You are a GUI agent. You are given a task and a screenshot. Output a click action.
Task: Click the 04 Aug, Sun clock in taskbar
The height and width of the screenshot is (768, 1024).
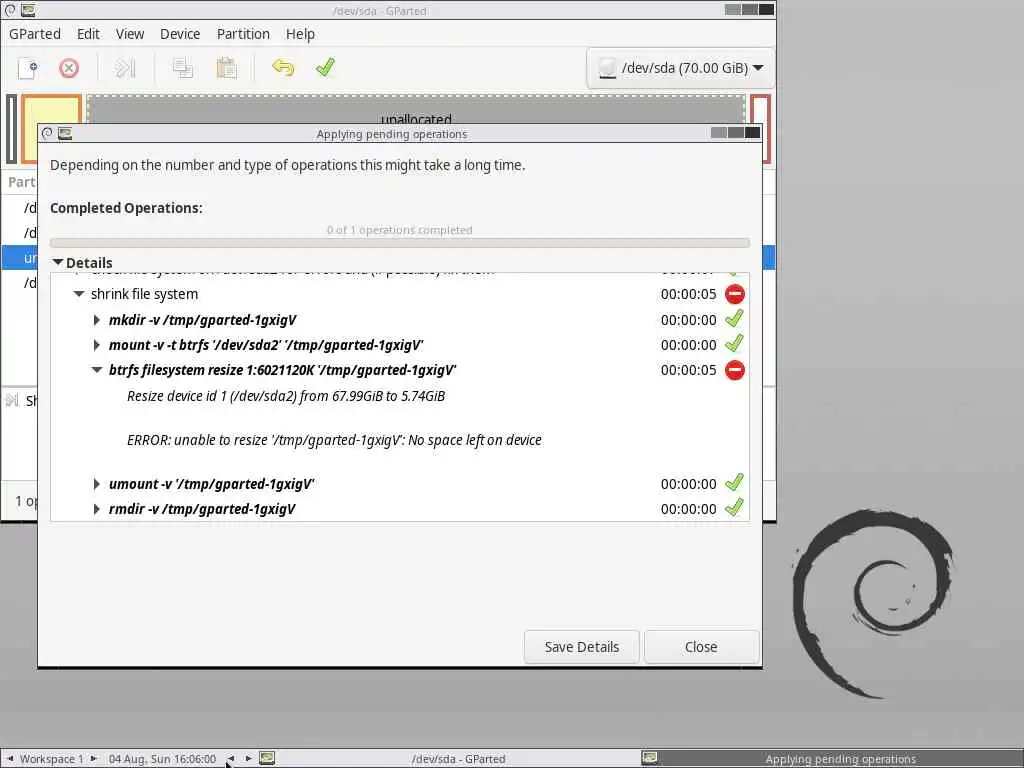point(162,758)
